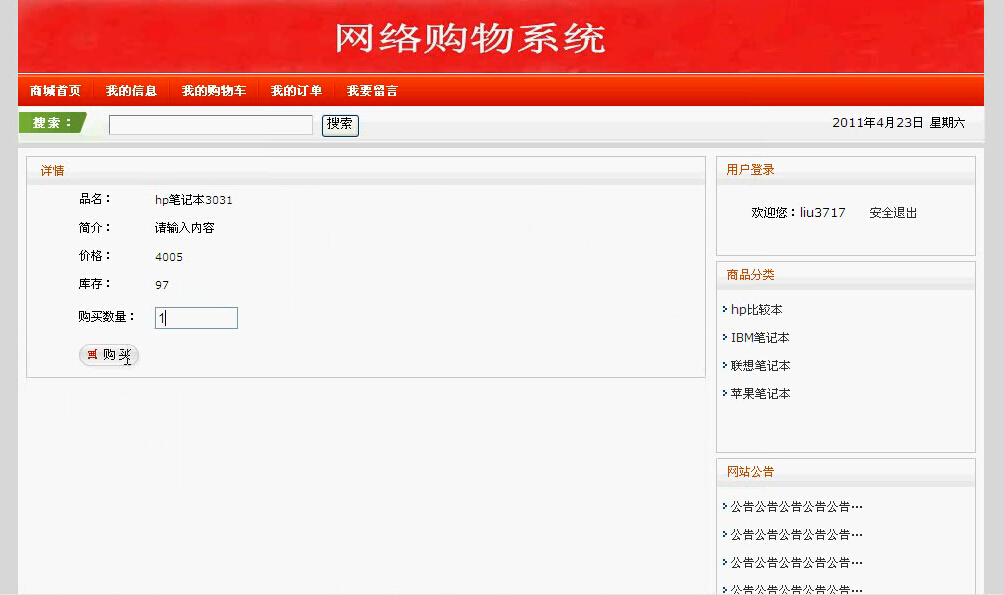This screenshot has height=595, width=1004.
Task: Focus the search text box
Action: click(x=211, y=125)
